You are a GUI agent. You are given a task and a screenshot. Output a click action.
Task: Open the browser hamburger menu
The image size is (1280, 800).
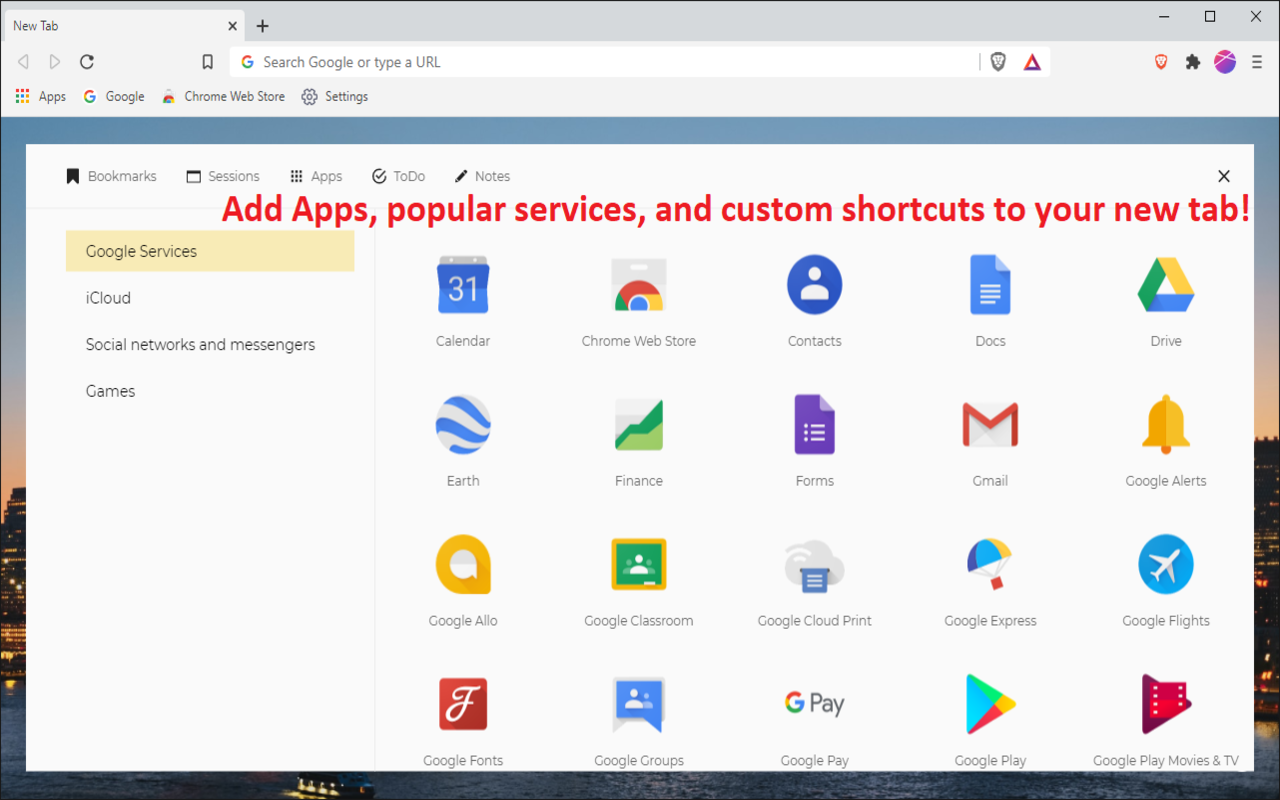pyautogui.click(x=1257, y=62)
